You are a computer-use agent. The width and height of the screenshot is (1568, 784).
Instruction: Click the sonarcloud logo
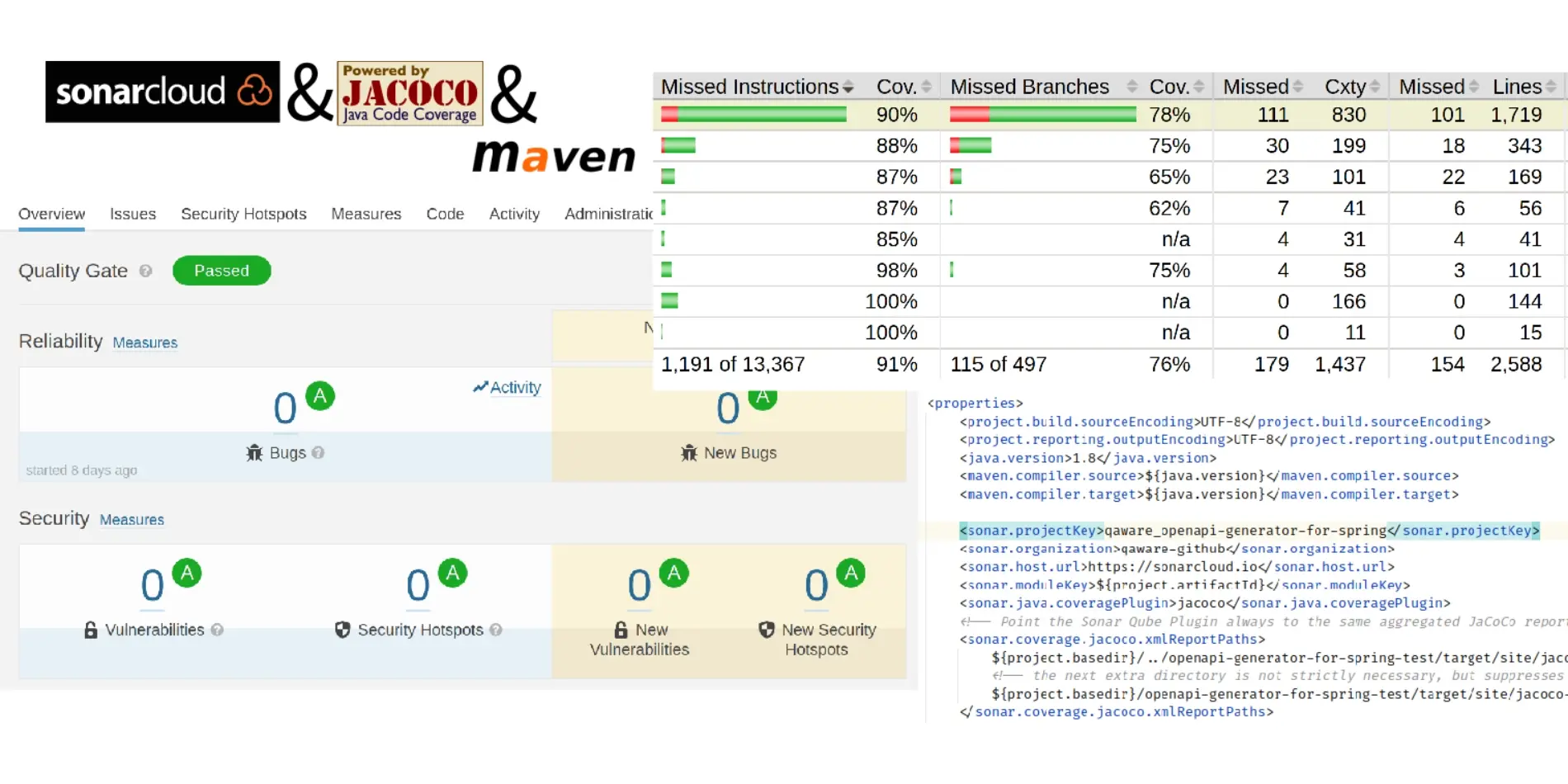point(162,92)
